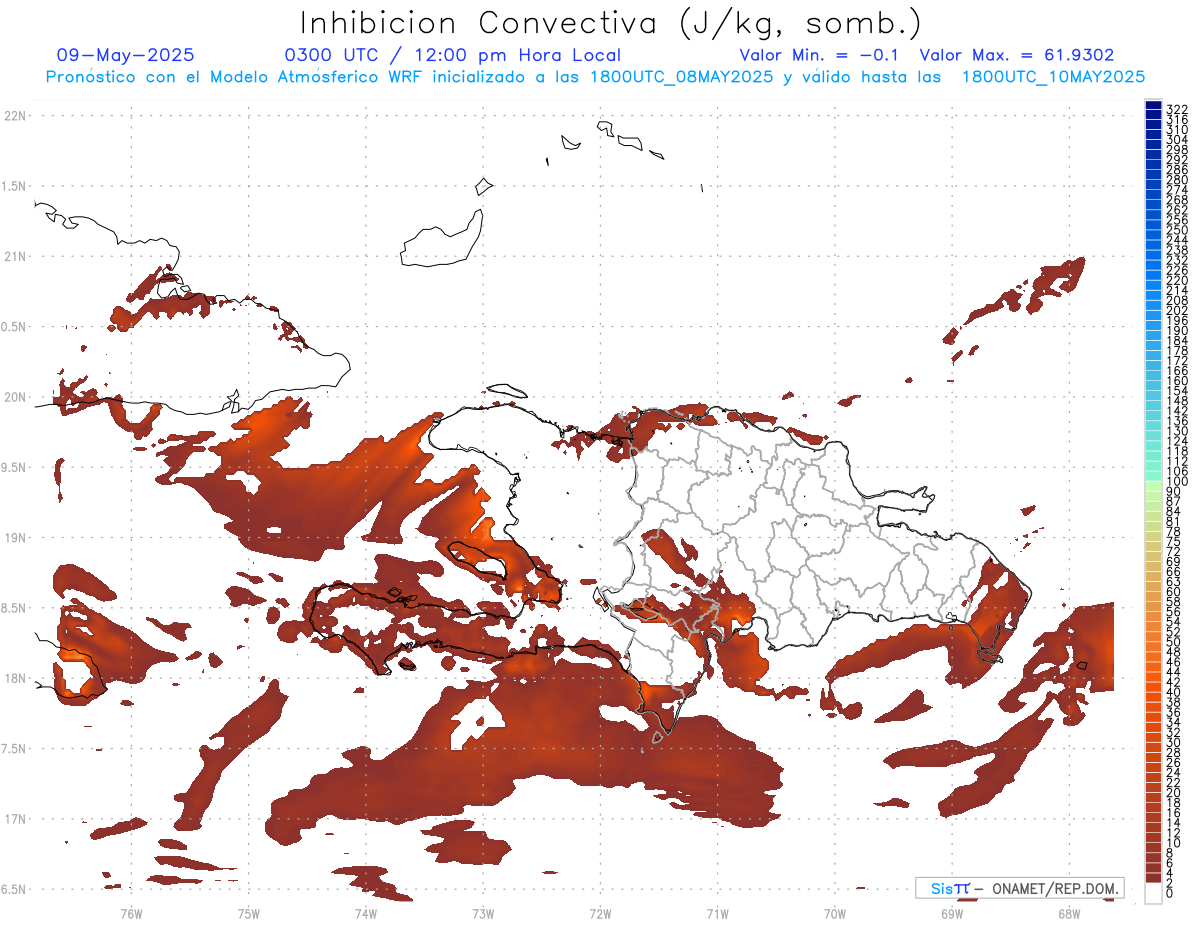Click the '202' color bar label
The image size is (1200, 927).
pyautogui.click(x=1177, y=310)
